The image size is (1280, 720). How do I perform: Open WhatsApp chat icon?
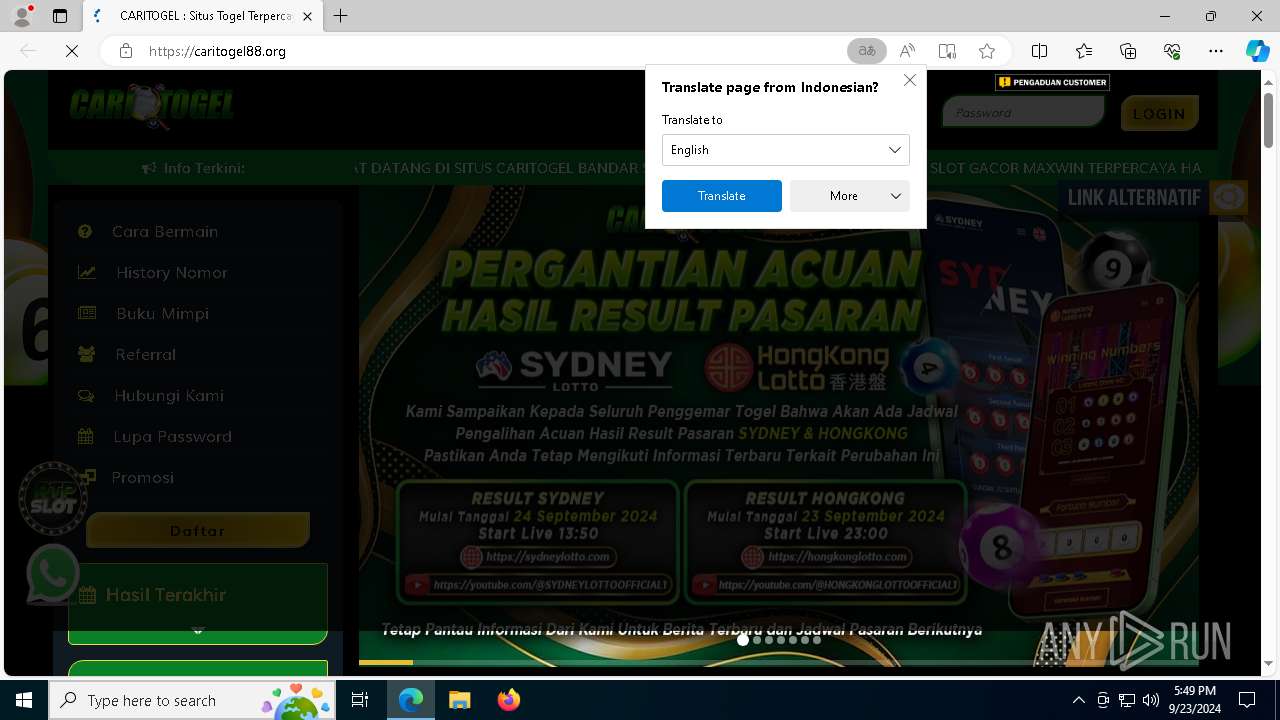pos(52,574)
